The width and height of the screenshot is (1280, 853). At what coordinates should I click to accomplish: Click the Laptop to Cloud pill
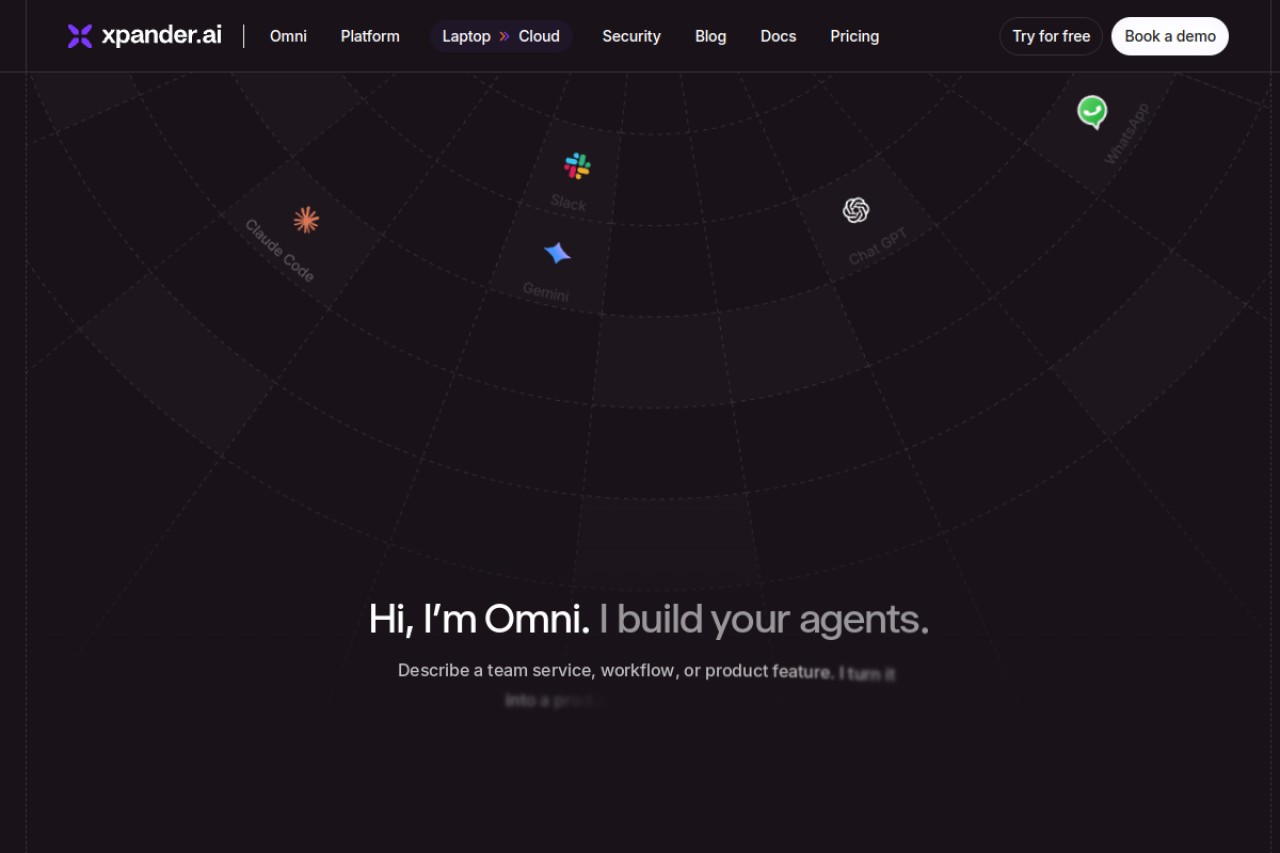pyautogui.click(x=501, y=36)
